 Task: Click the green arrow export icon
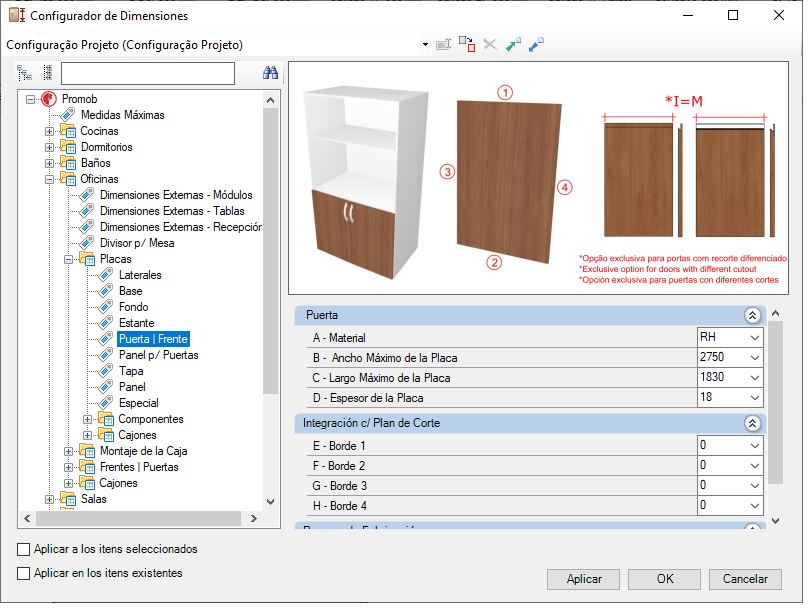pos(513,45)
